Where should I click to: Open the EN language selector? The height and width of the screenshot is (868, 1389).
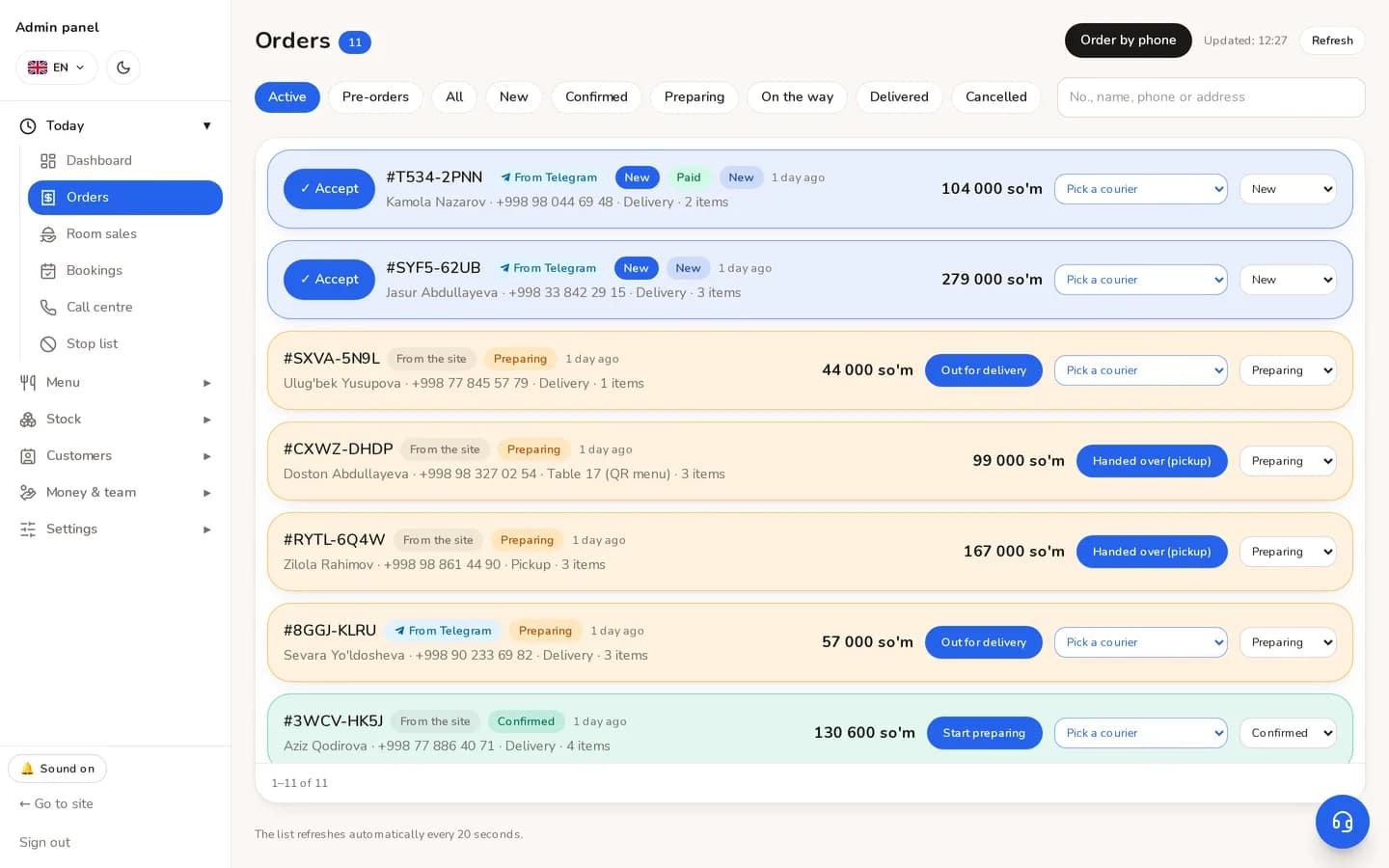tap(57, 68)
